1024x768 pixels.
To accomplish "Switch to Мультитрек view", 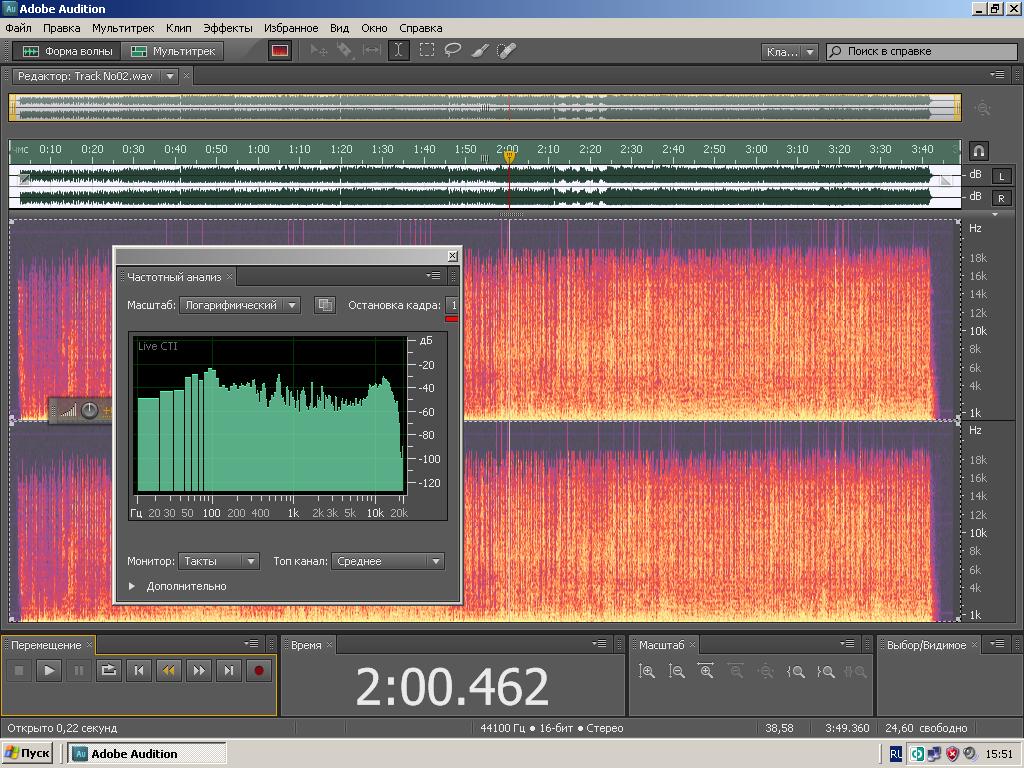I will 174,51.
